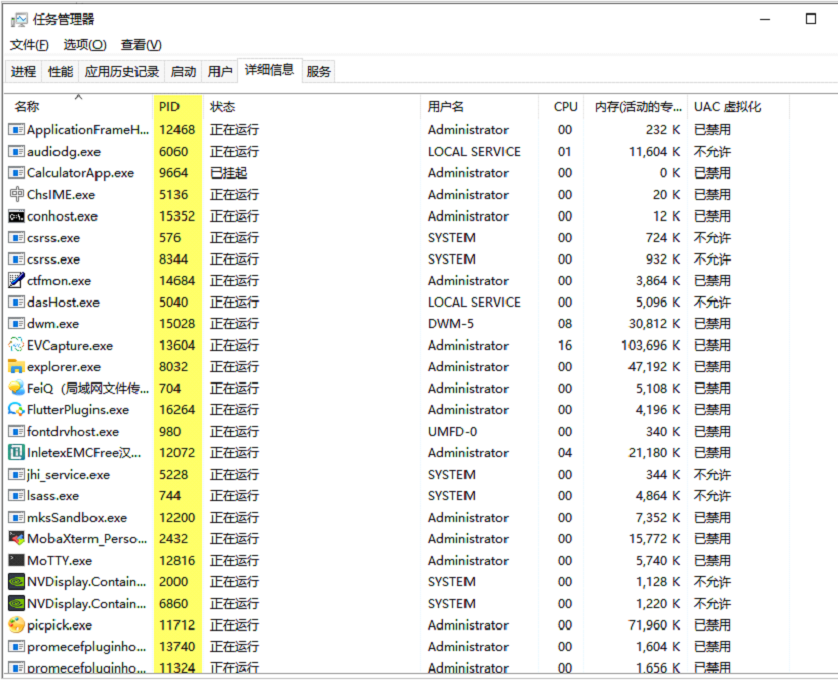Click memory value 47,192 K
Viewport: 838px width, 682px height.
(x=654, y=367)
